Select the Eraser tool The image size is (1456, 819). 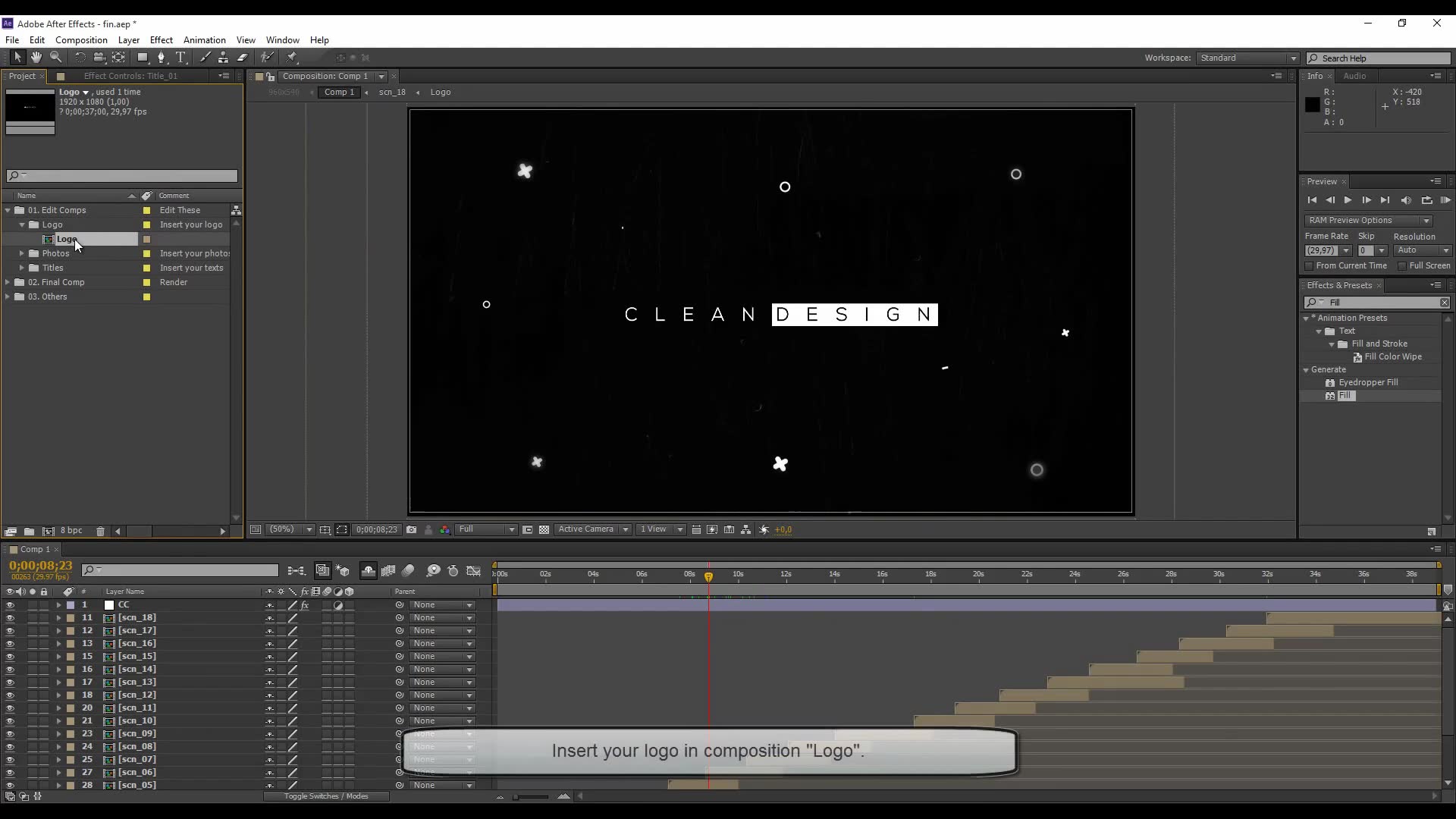[x=243, y=58]
